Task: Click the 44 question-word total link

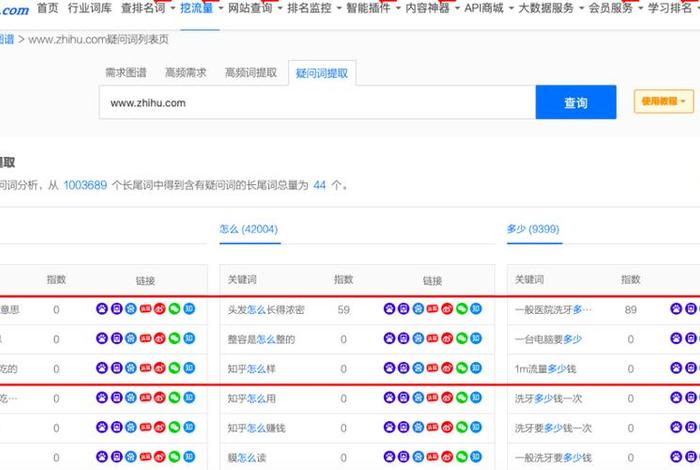Action: pos(320,185)
